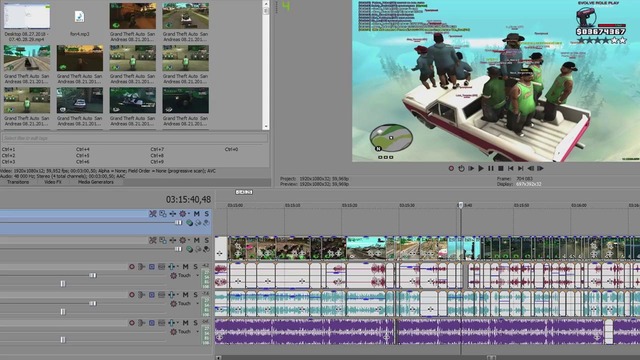
Task: Click Bypass Motion Blur on the selected top video track
Action: point(153,213)
